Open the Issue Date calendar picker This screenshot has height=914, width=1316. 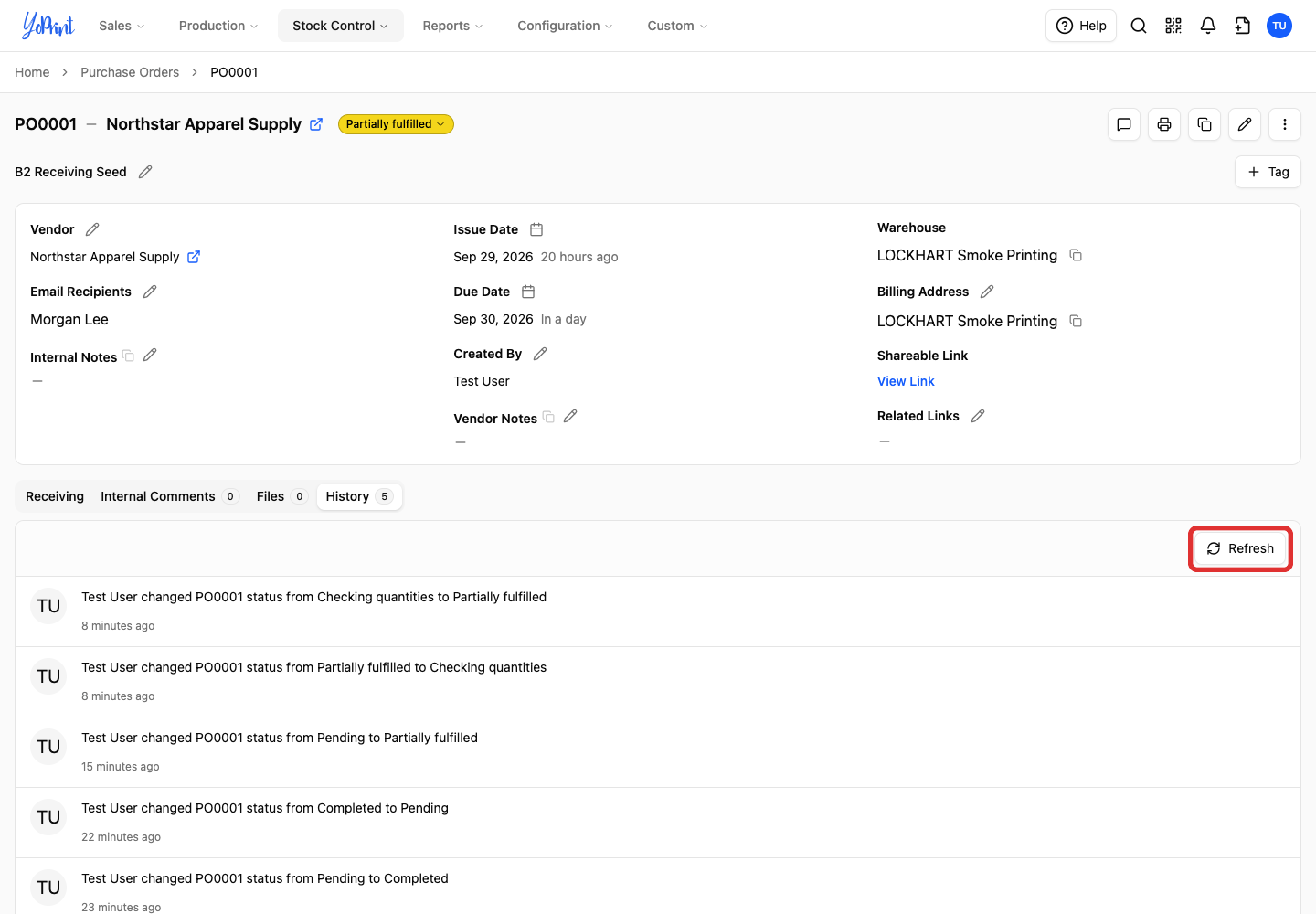pos(536,229)
